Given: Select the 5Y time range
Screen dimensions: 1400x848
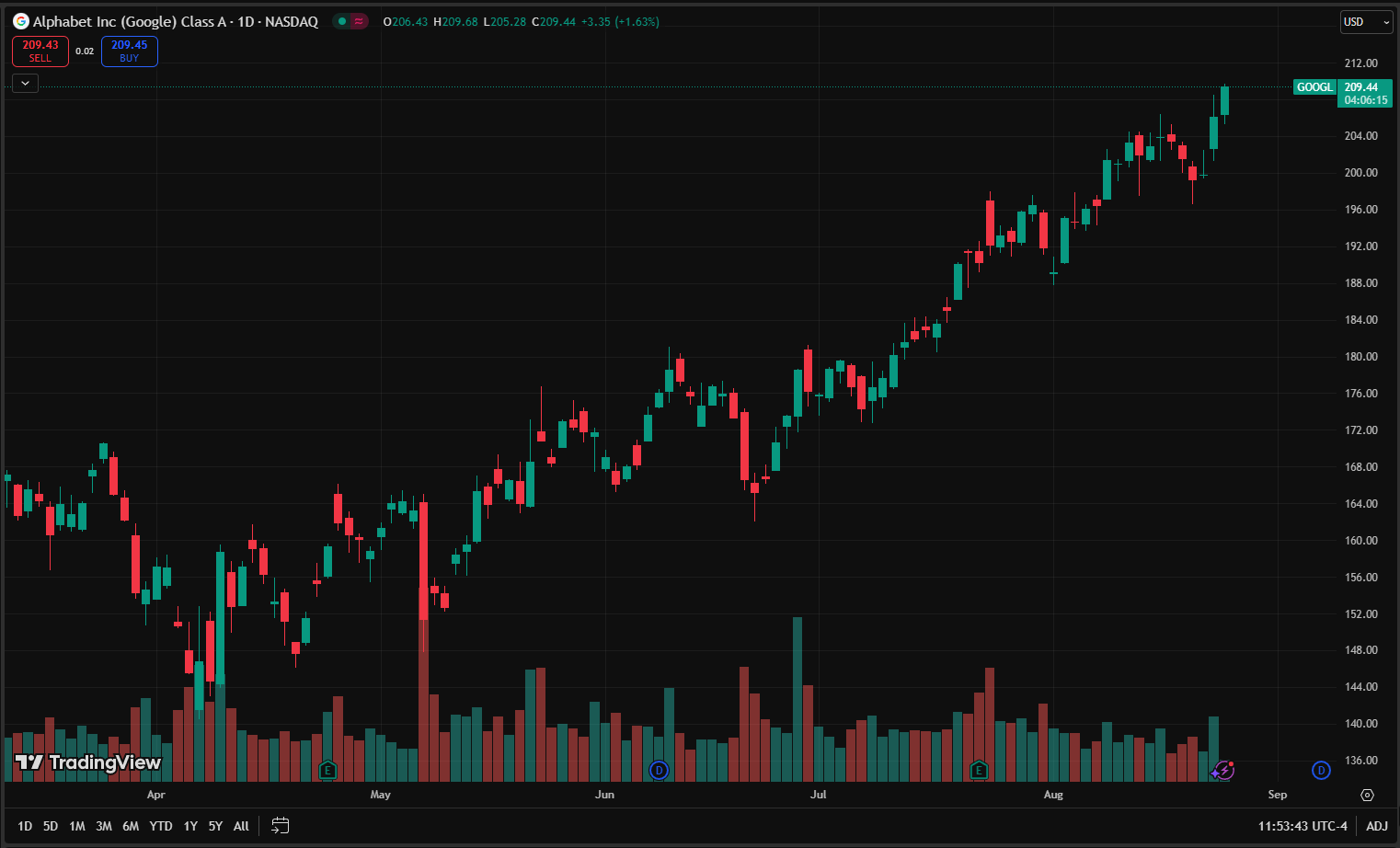Looking at the screenshot, I should [x=215, y=826].
